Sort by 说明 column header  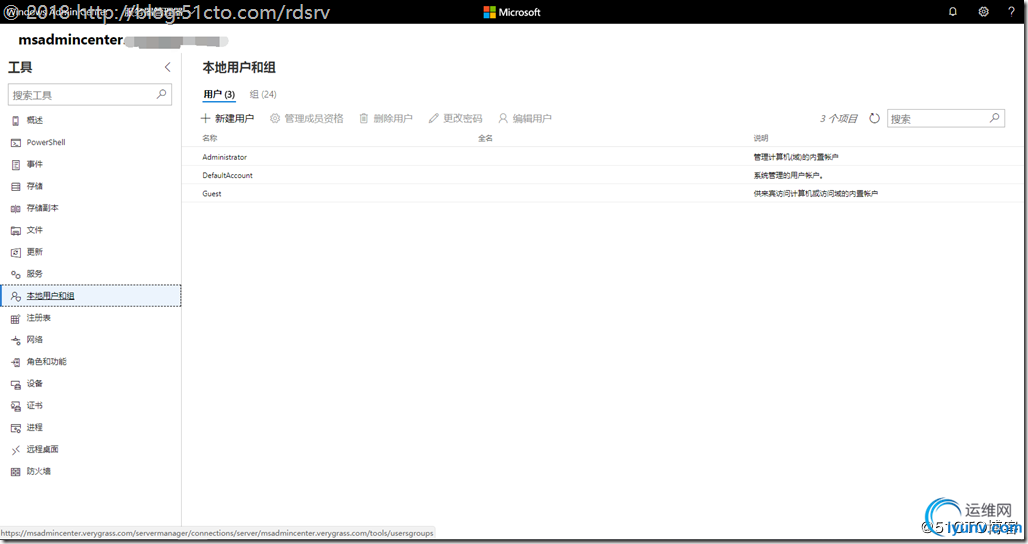click(x=761, y=138)
